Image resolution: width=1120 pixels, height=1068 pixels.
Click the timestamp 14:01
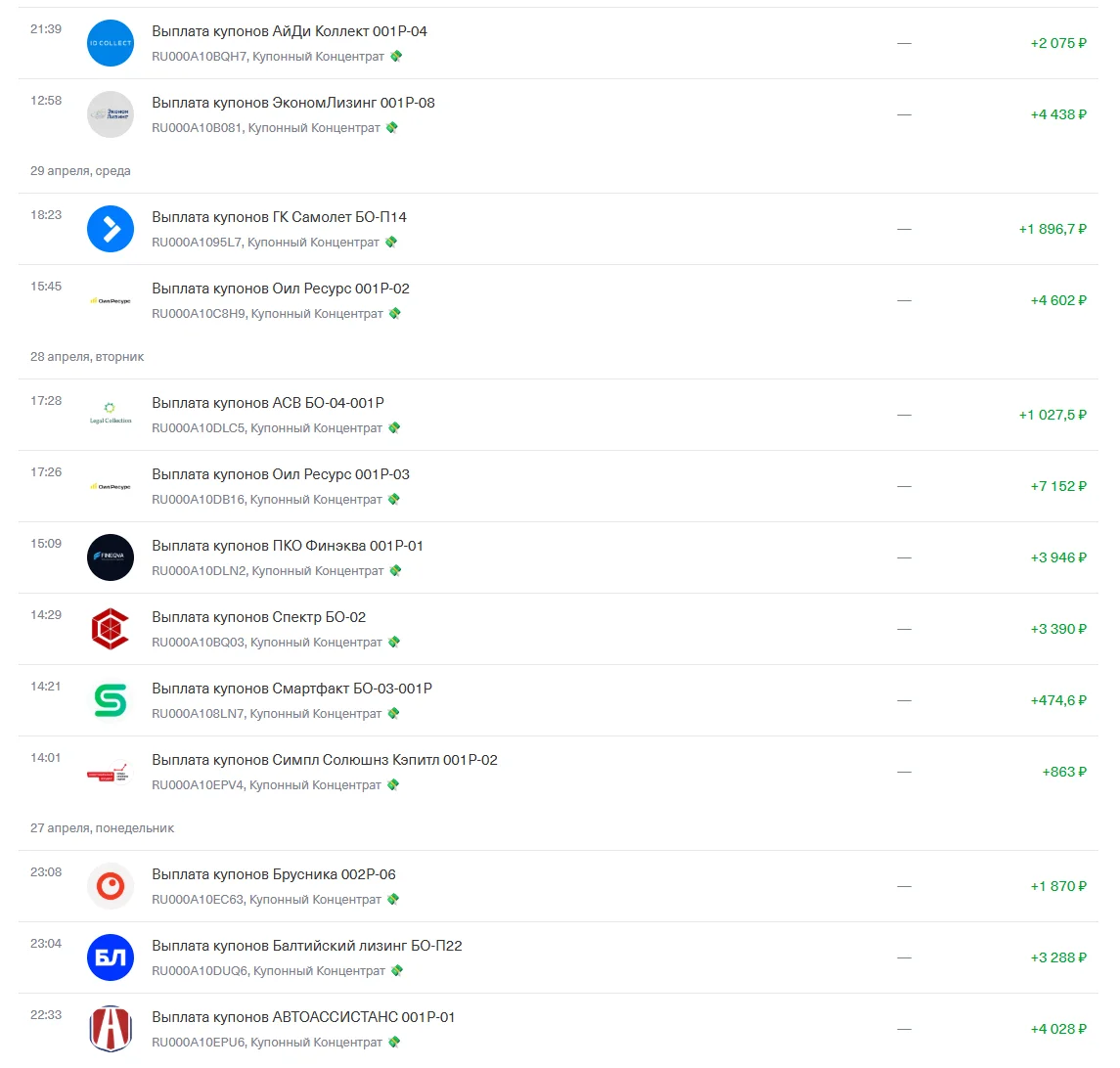click(x=45, y=758)
